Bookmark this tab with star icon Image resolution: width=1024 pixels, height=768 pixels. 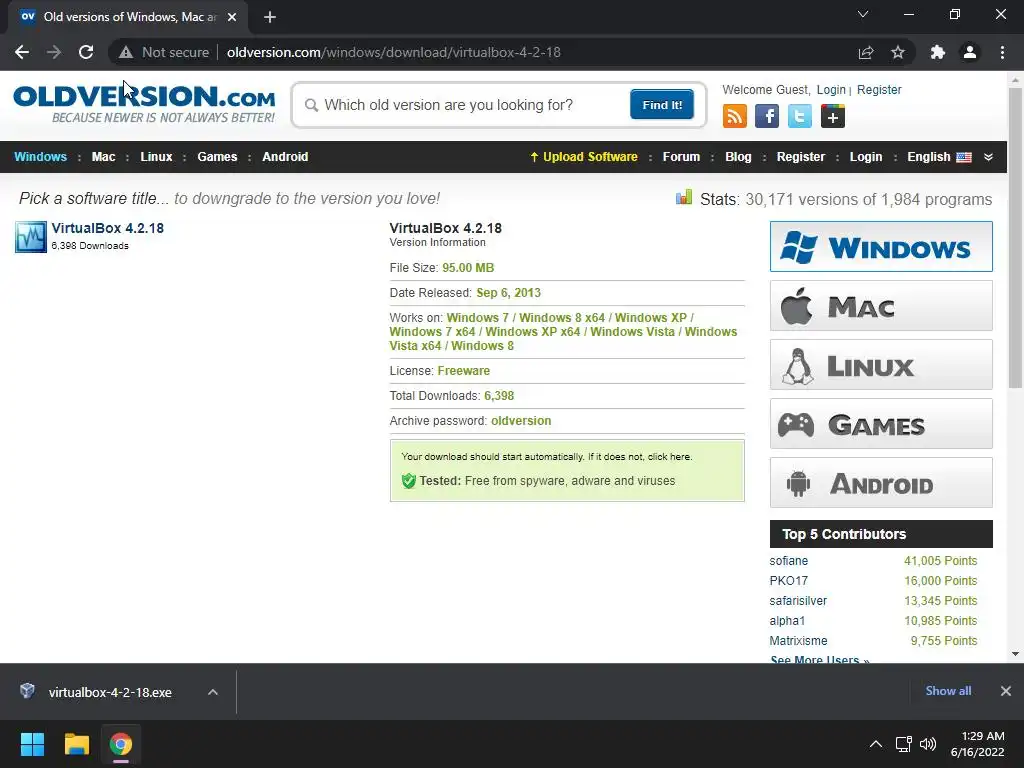[898, 52]
